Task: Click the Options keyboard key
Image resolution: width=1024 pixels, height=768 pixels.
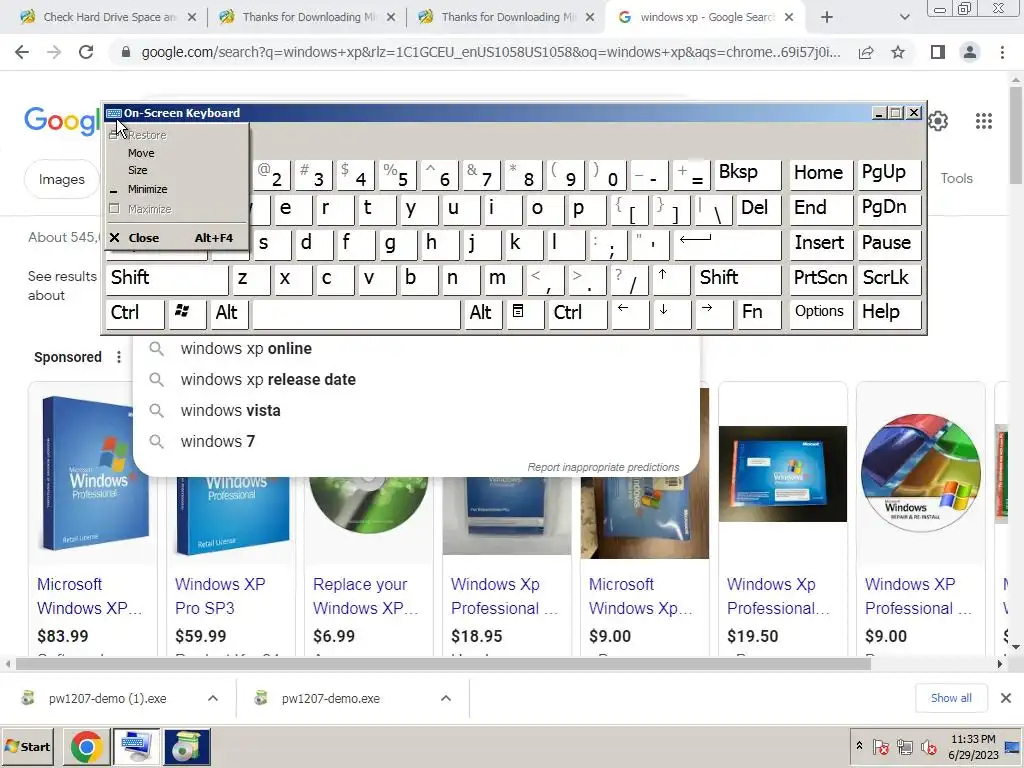Action: [x=820, y=313]
